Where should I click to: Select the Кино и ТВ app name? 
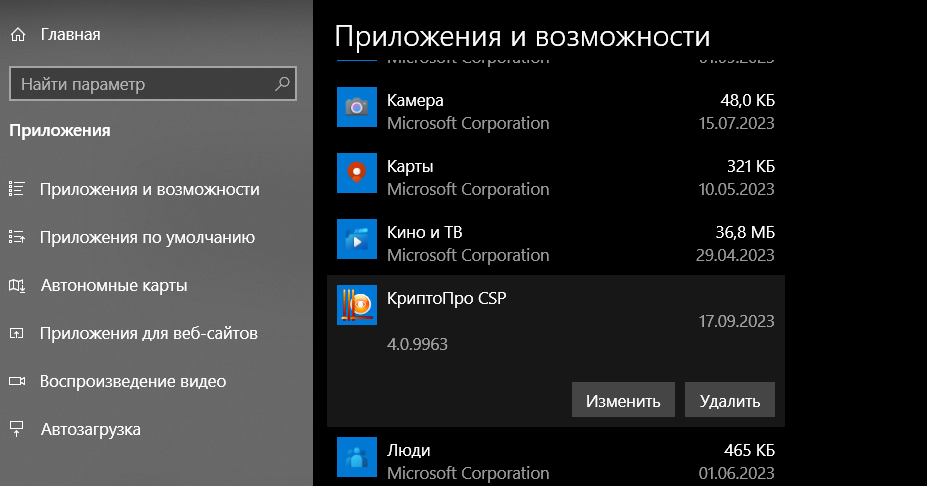424,232
